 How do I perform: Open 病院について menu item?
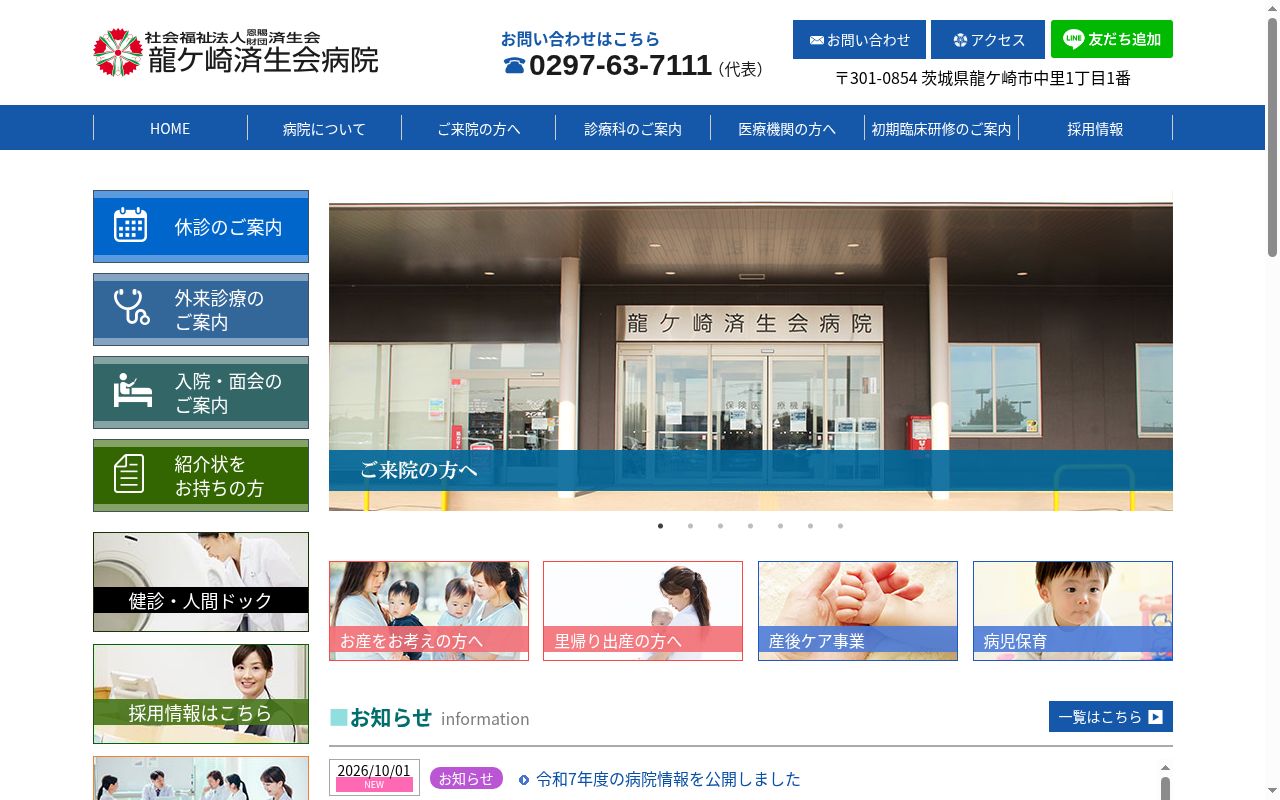(324, 128)
